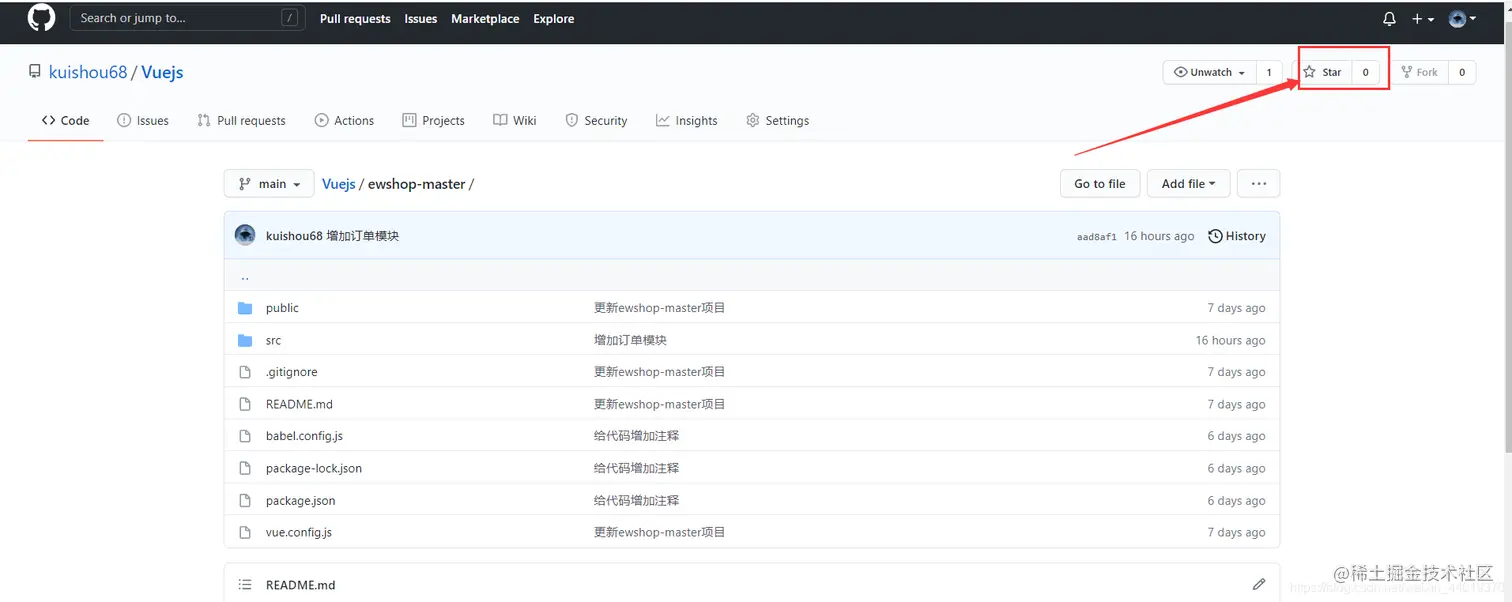Switch to the Issues tab
The image size is (1512, 602).
[x=143, y=120]
